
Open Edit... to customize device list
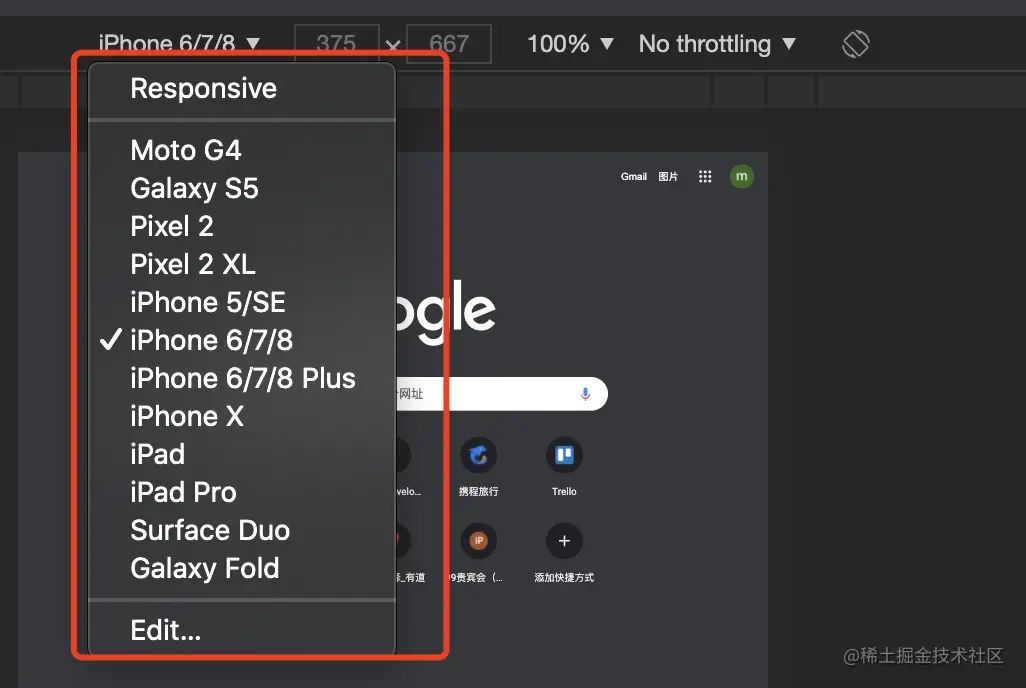(x=241, y=630)
